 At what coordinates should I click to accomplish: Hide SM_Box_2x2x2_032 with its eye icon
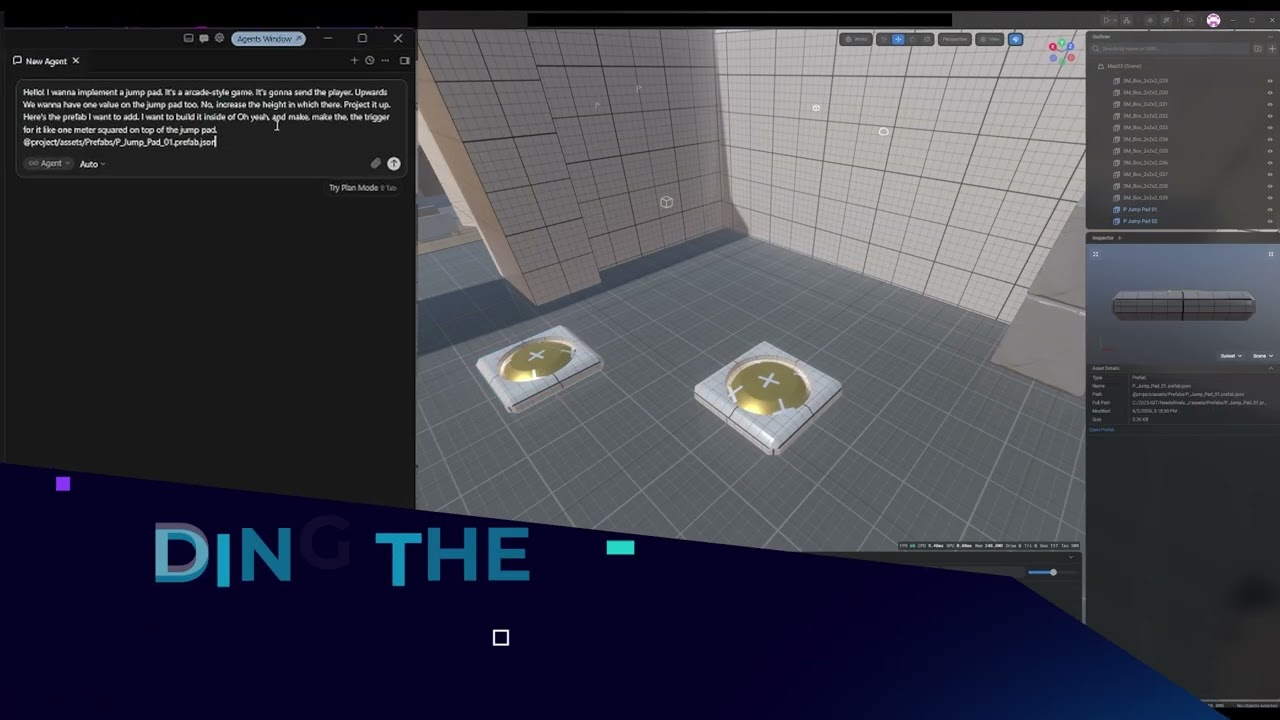(x=1270, y=115)
